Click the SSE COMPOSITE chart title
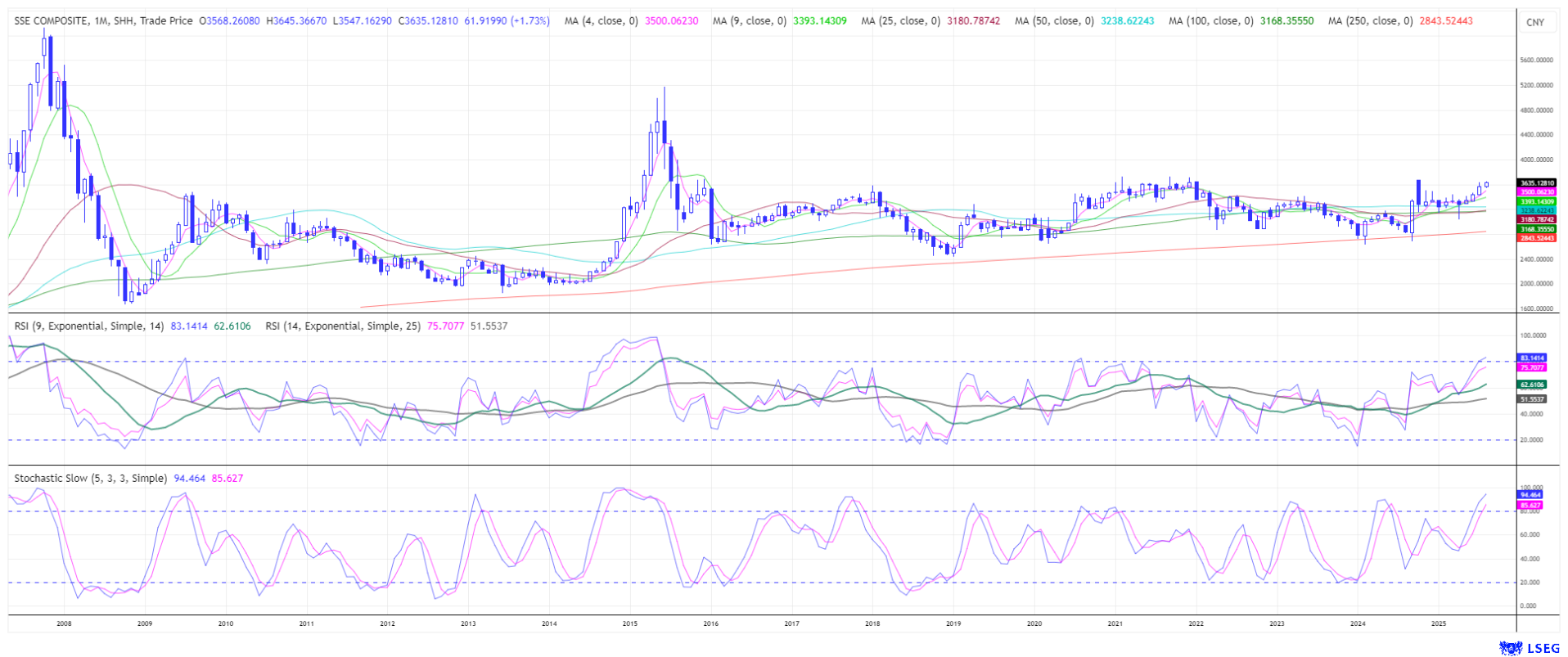Image resolution: width=1568 pixels, height=657 pixels. click(x=51, y=20)
